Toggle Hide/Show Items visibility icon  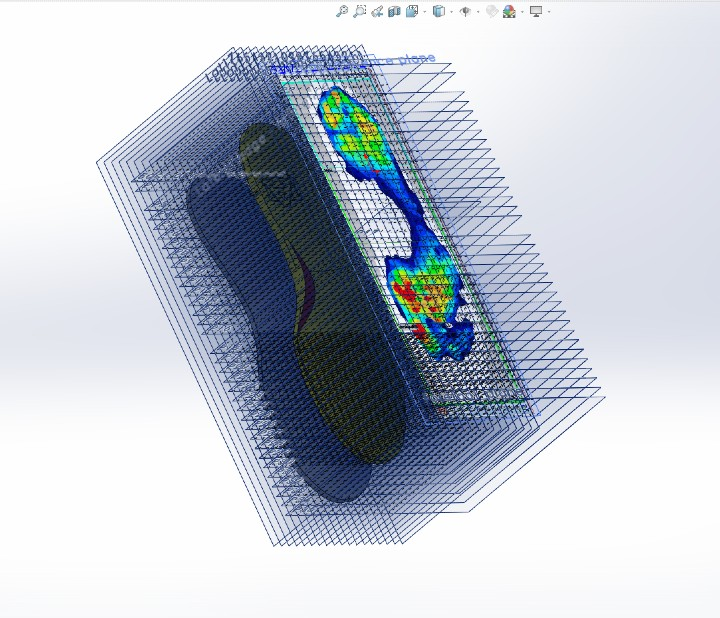tap(465, 11)
